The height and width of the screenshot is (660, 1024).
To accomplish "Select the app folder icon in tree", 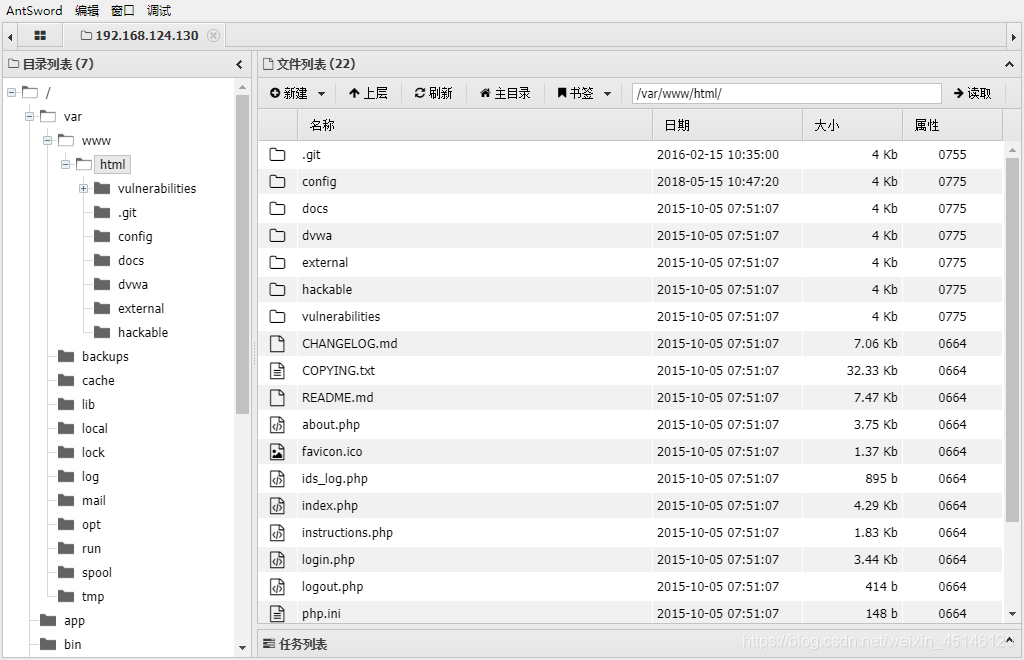I will pos(48,620).
